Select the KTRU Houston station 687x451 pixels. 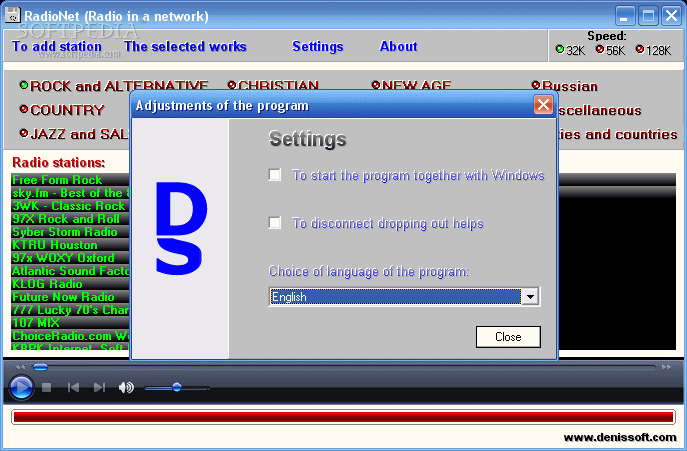pyautogui.click(x=71, y=245)
